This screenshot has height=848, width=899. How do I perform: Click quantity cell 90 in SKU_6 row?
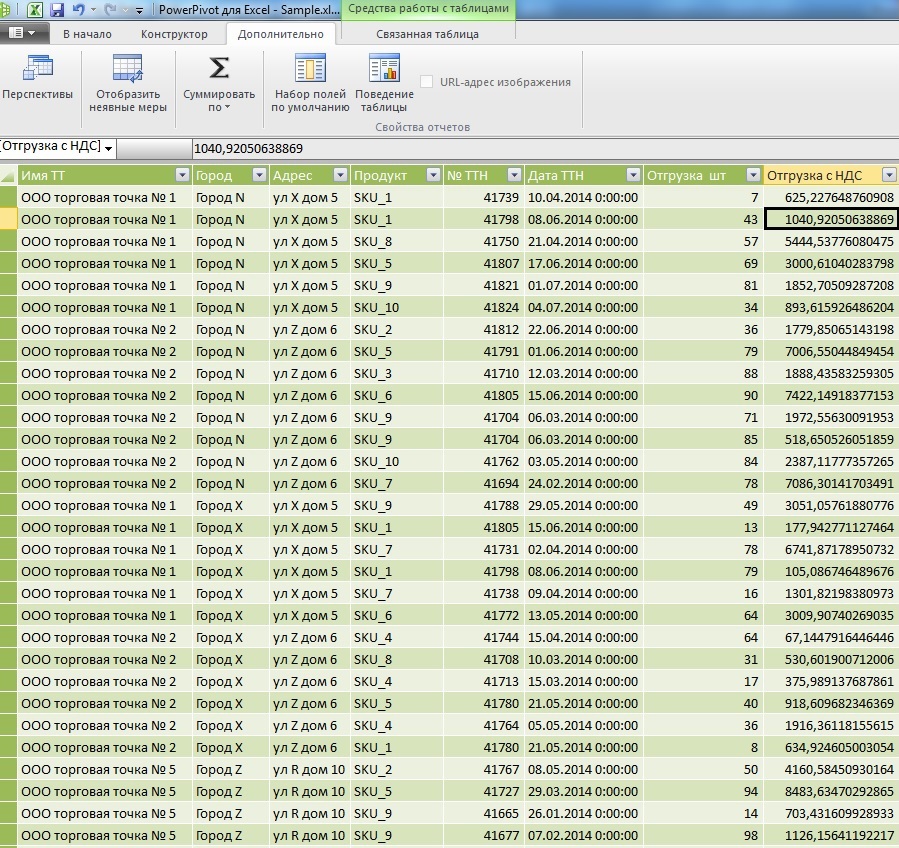pos(703,396)
